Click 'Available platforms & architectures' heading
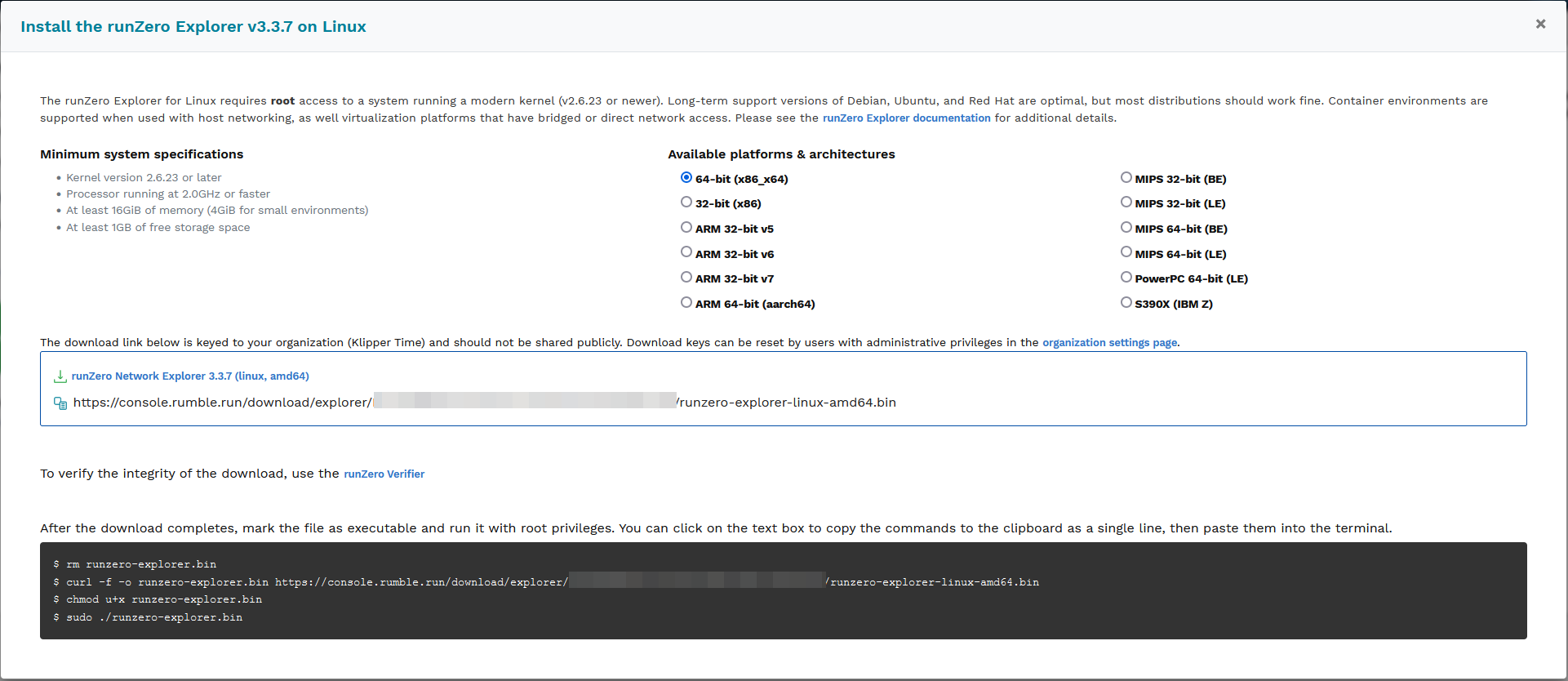1568x681 pixels. [x=781, y=154]
